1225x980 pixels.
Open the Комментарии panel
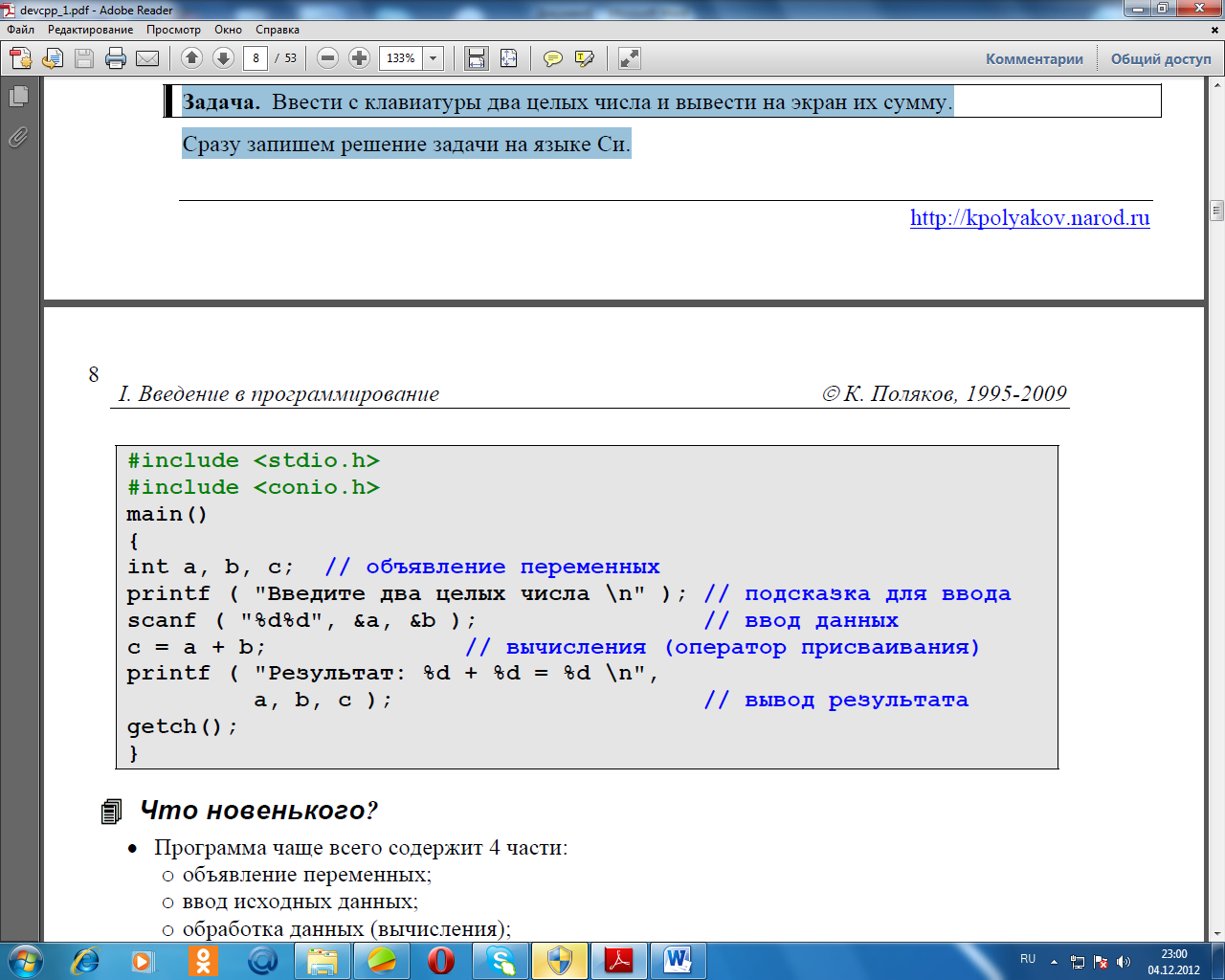click(1035, 58)
